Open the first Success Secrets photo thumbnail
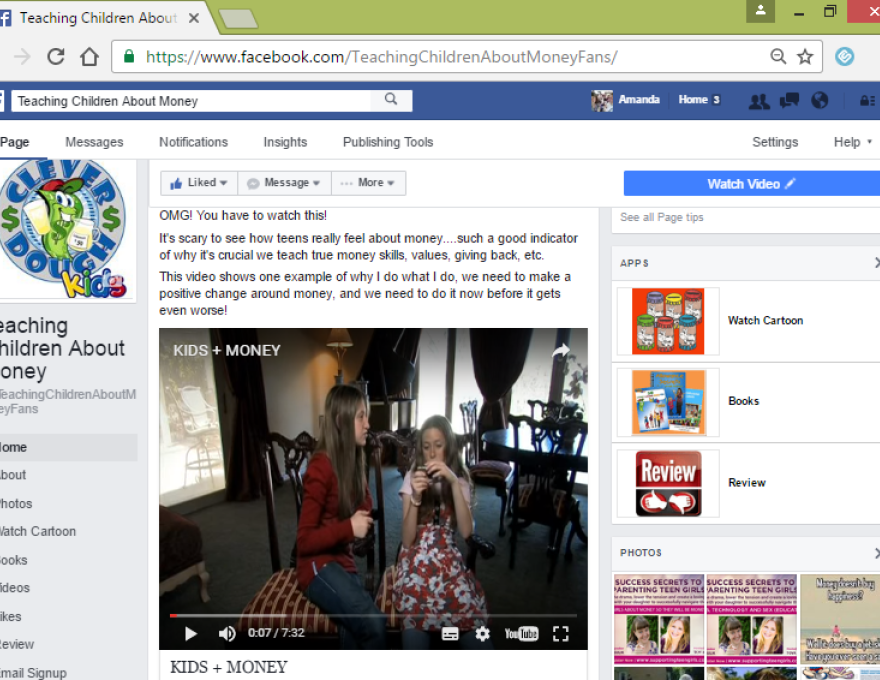This screenshot has width=880, height=680. point(659,619)
